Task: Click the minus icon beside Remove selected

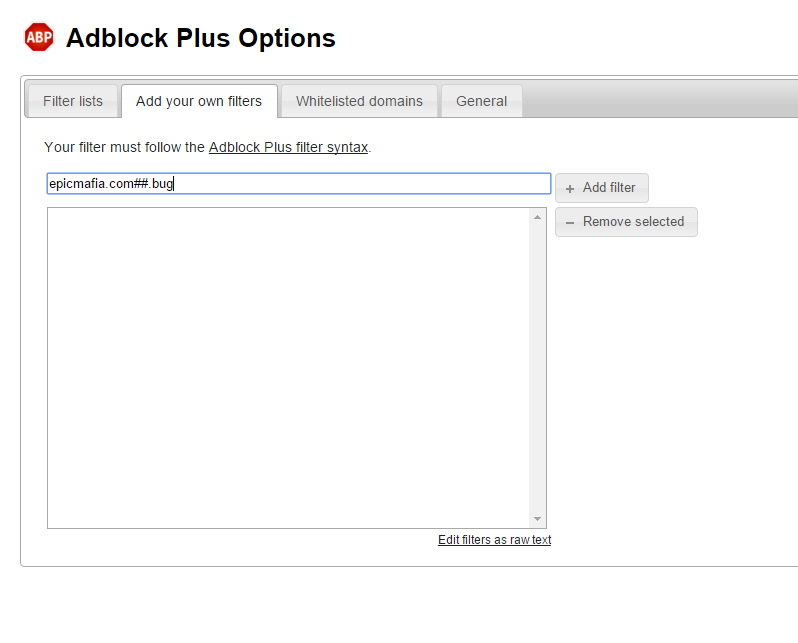Action: point(570,222)
